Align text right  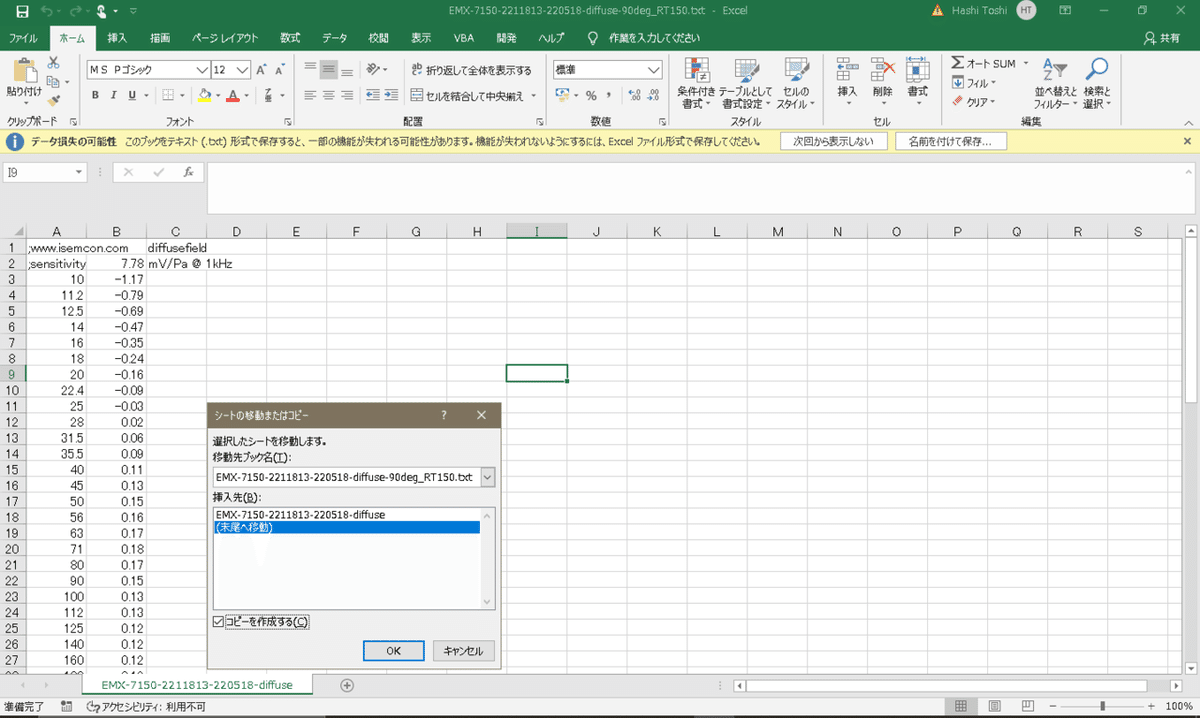point(347,95)
